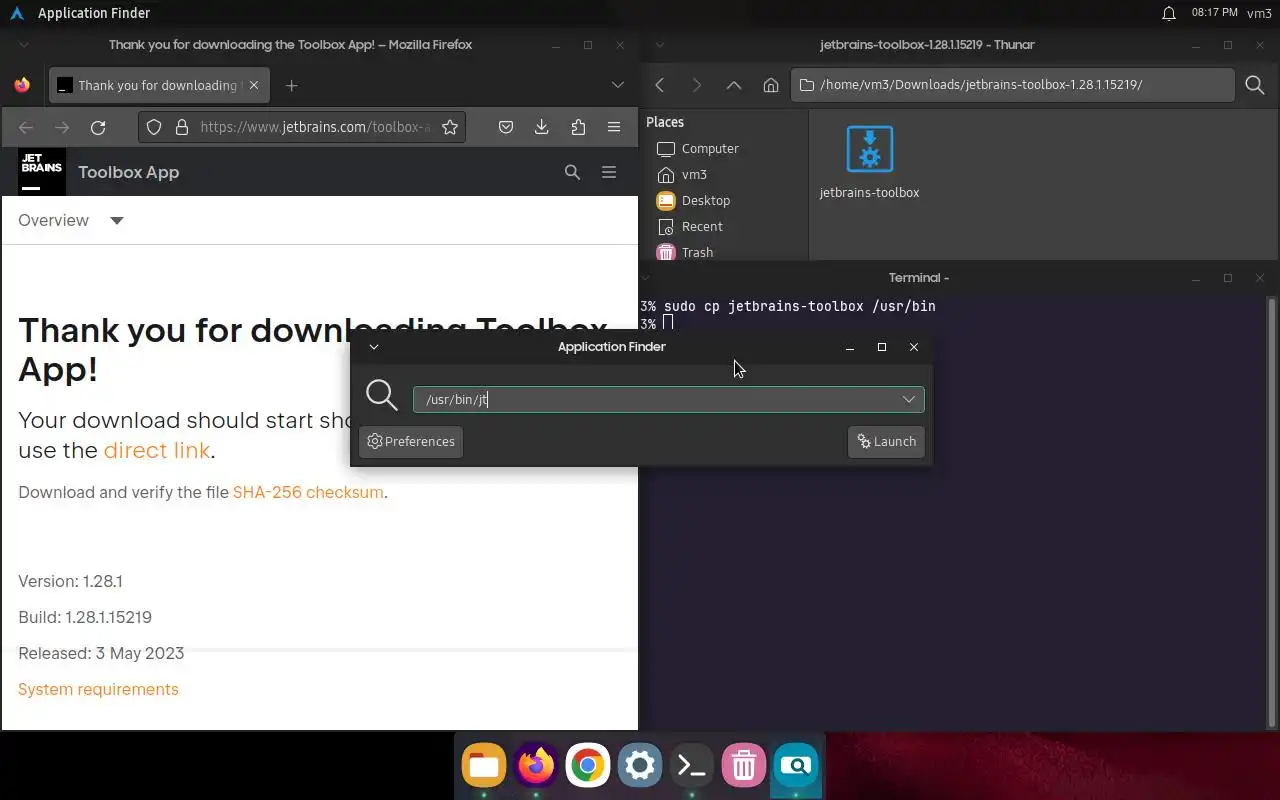The image size is (1280, 800).
Task: Bookmark this page with the star icon
Action: (x=450, y=127)
